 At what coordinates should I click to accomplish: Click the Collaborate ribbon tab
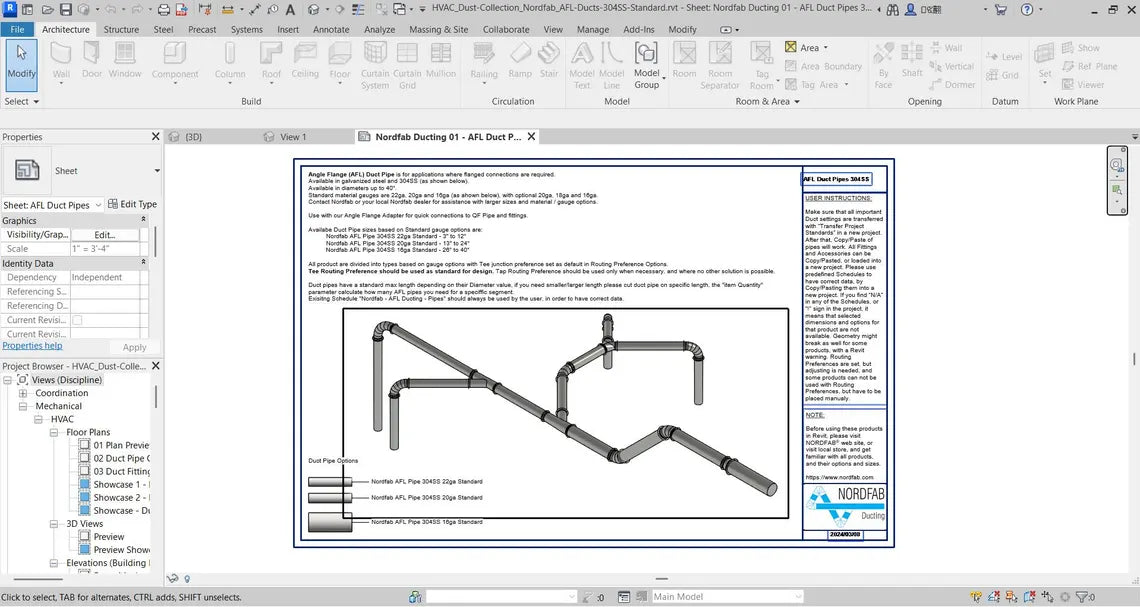506,30
